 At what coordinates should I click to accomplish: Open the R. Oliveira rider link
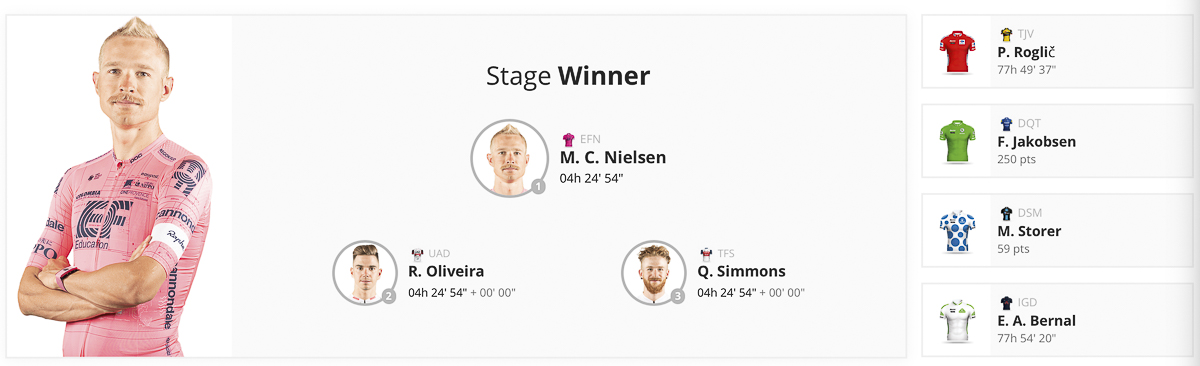pyautogui.click(x=447, y=271)
